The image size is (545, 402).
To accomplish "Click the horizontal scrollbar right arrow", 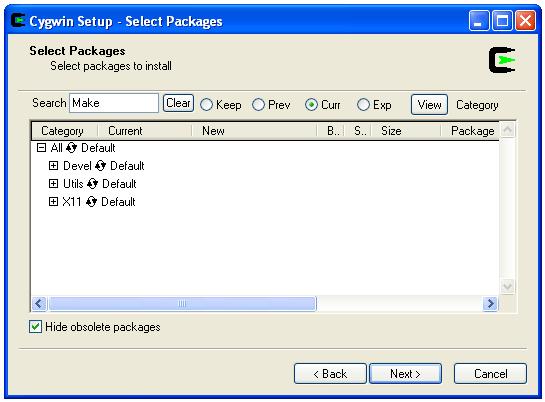I will (x=490, y=304).
